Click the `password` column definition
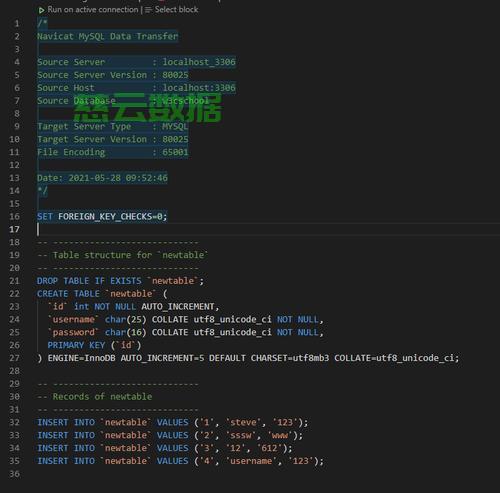Viewport: 500px width, 493px height. [x=186, y=332]
